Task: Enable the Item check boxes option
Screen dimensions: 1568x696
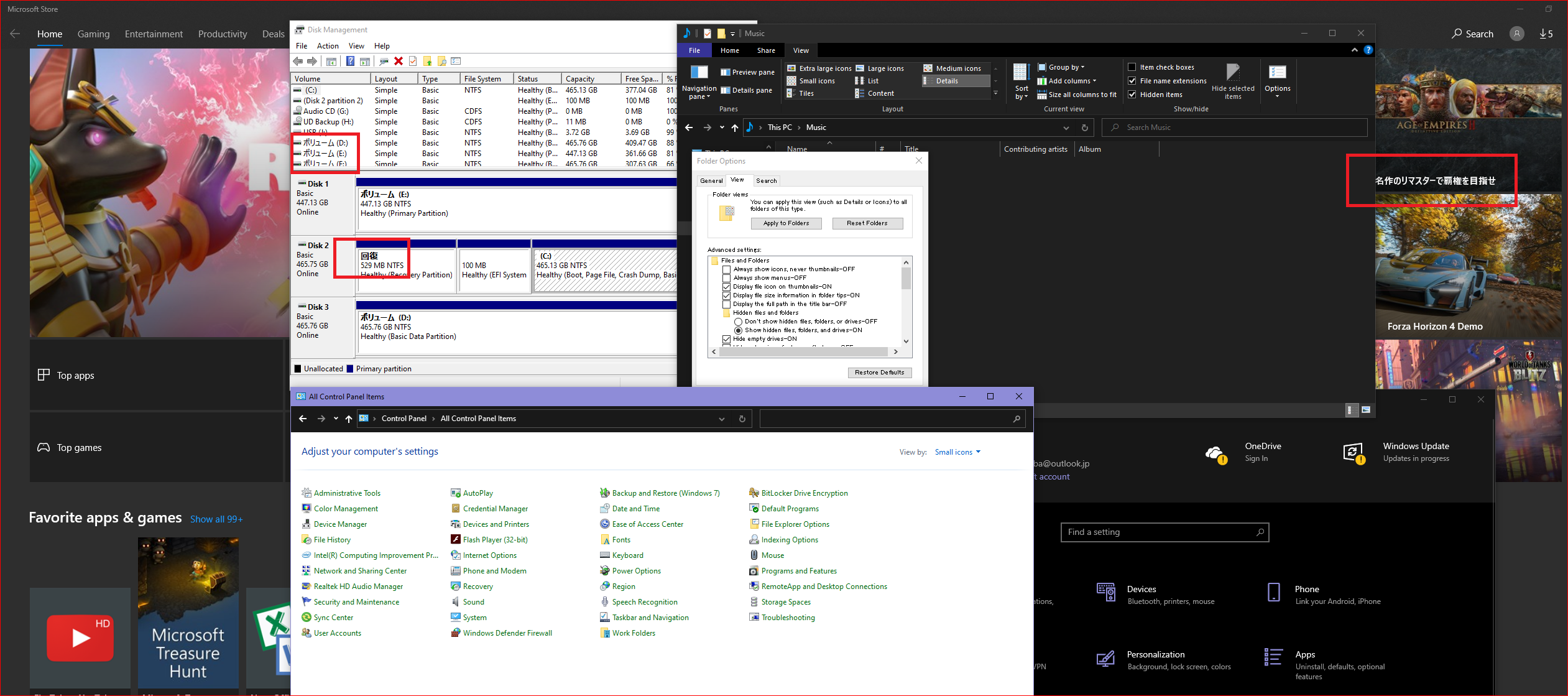Action: (1132, 67)
